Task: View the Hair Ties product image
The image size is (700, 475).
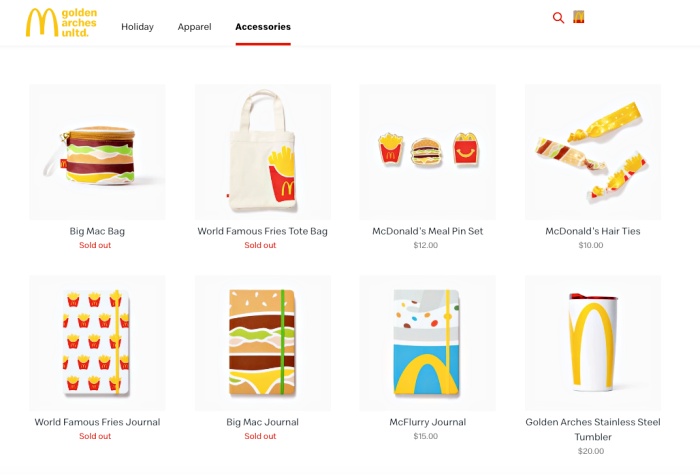Action: coord(593,152)
